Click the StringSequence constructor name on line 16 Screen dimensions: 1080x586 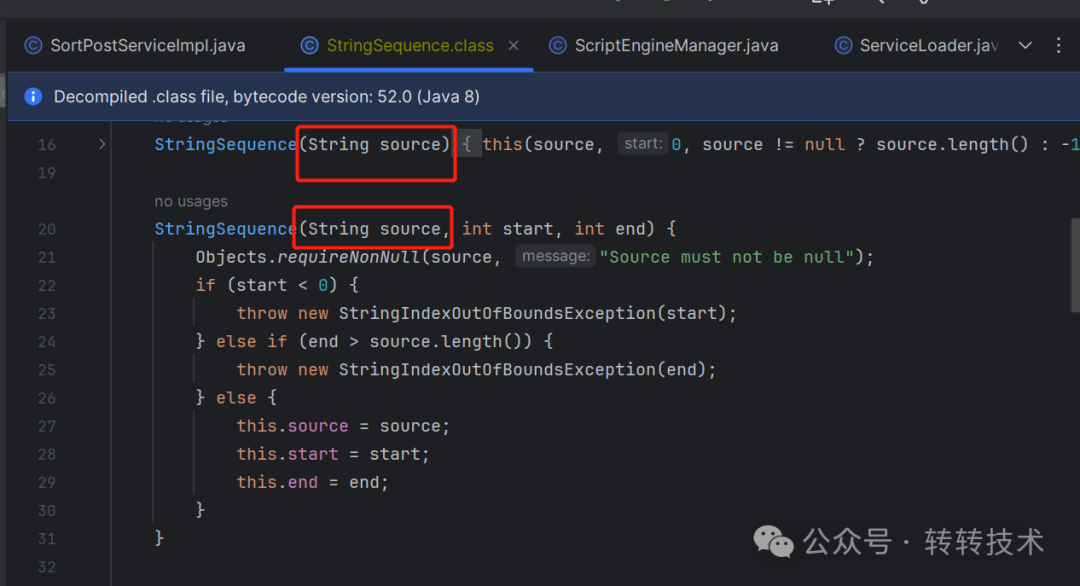click(225, 145)
